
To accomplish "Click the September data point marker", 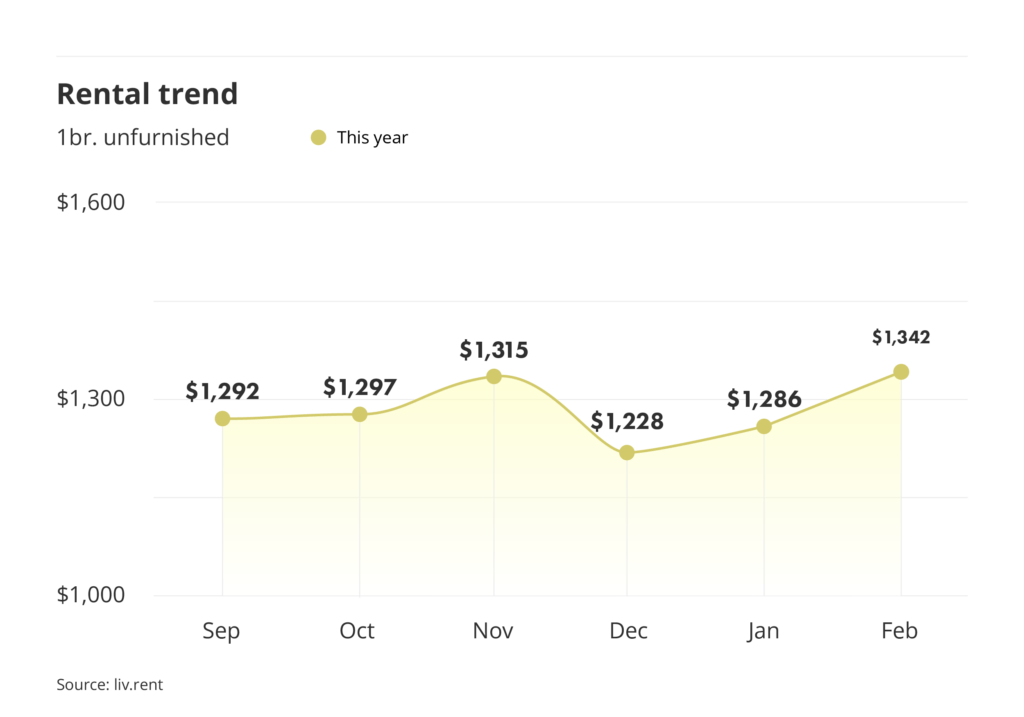I will pos(222,419).
